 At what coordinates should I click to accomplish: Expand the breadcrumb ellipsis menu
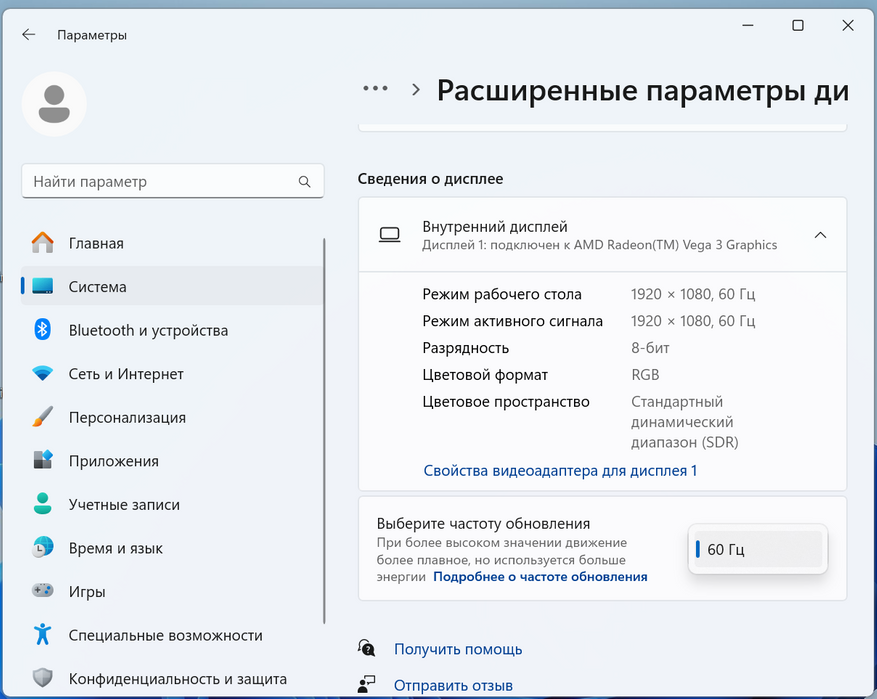[375, 89]
